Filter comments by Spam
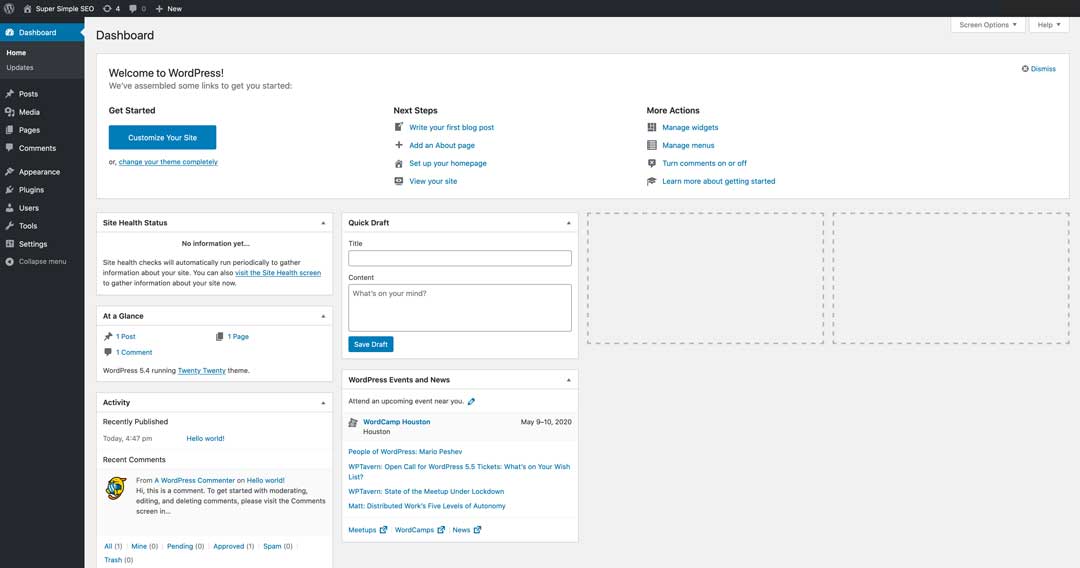This screenshot has height=568, width=1080. 272,546
